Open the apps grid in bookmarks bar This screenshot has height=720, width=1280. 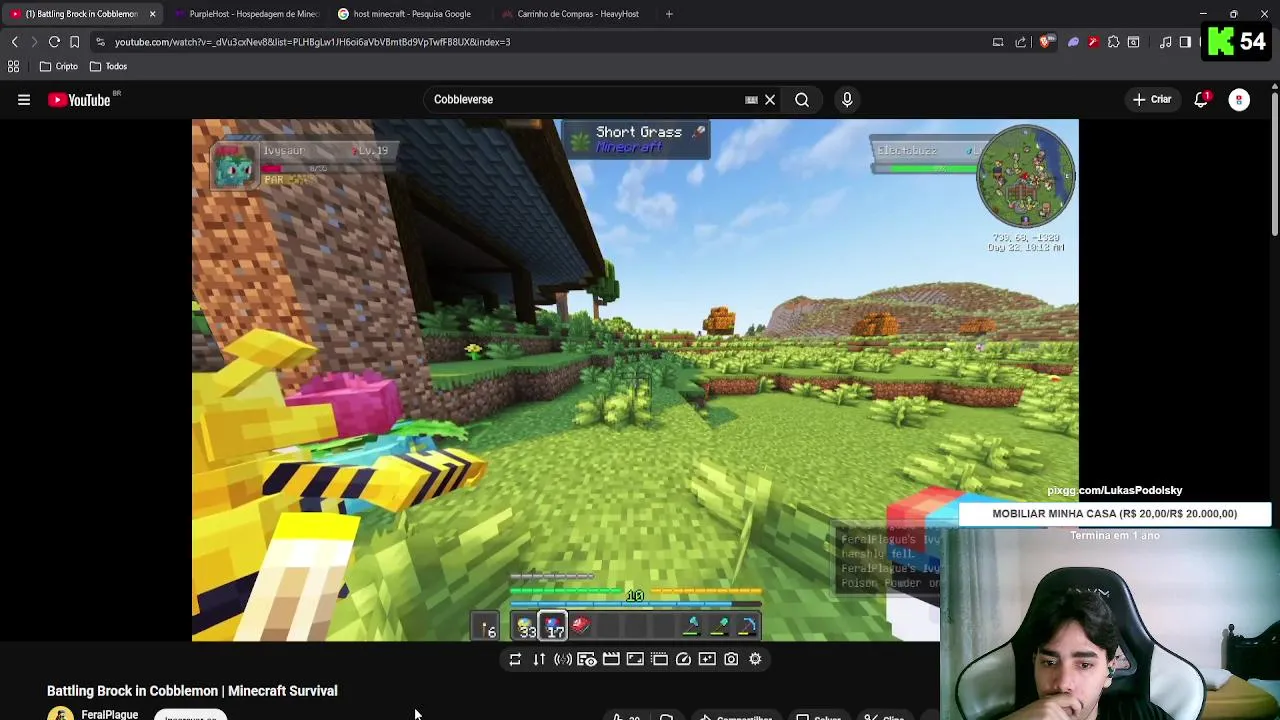pos(14,66)
